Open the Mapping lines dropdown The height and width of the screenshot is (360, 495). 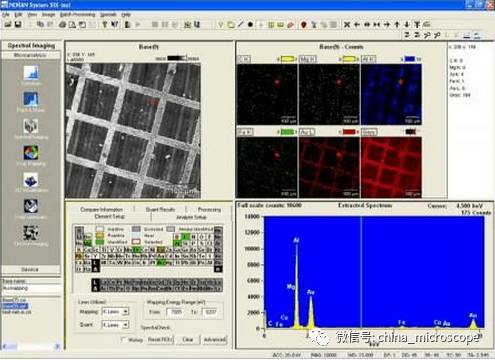click(115, 311)
